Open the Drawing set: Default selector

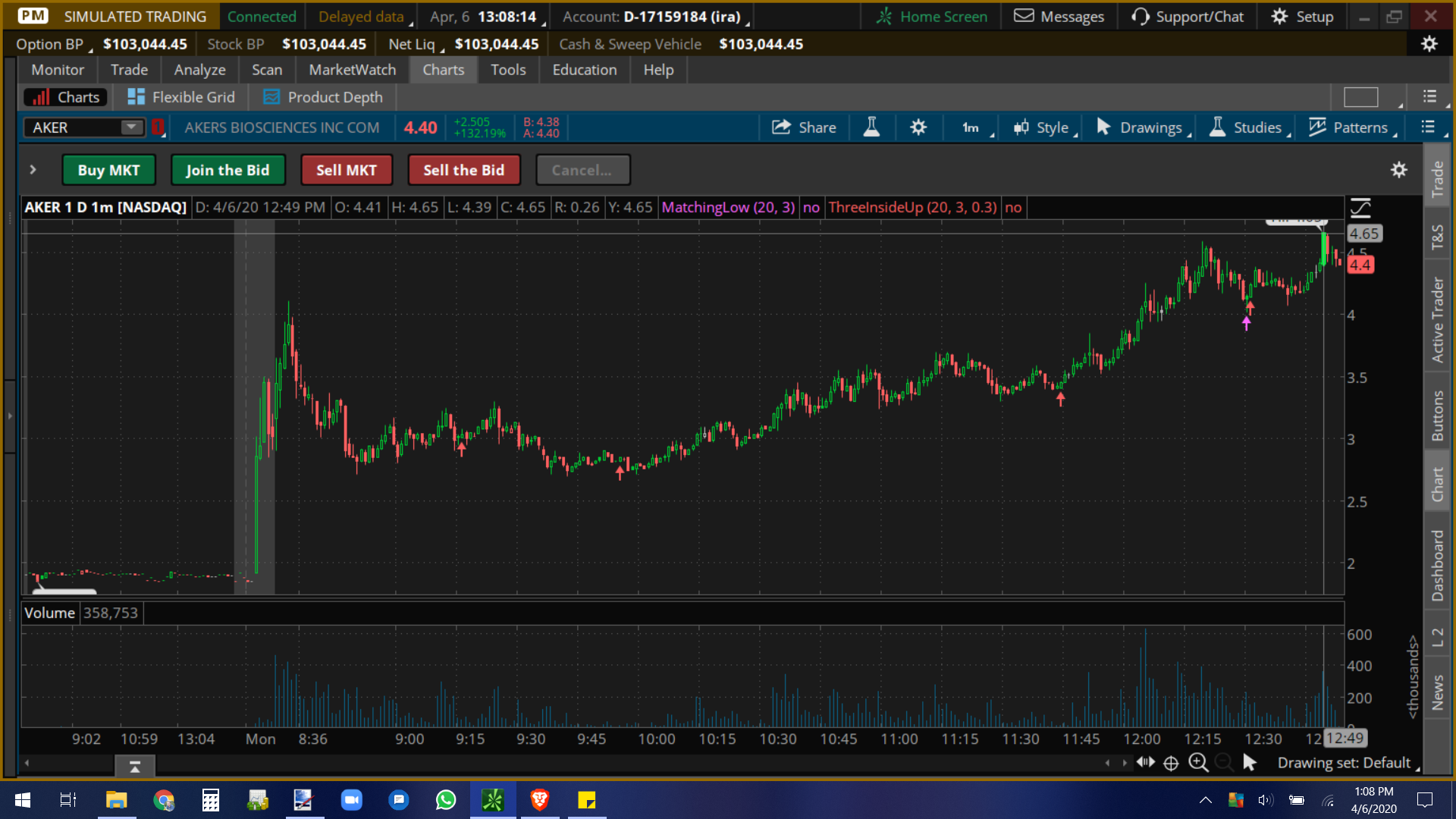1346,763
